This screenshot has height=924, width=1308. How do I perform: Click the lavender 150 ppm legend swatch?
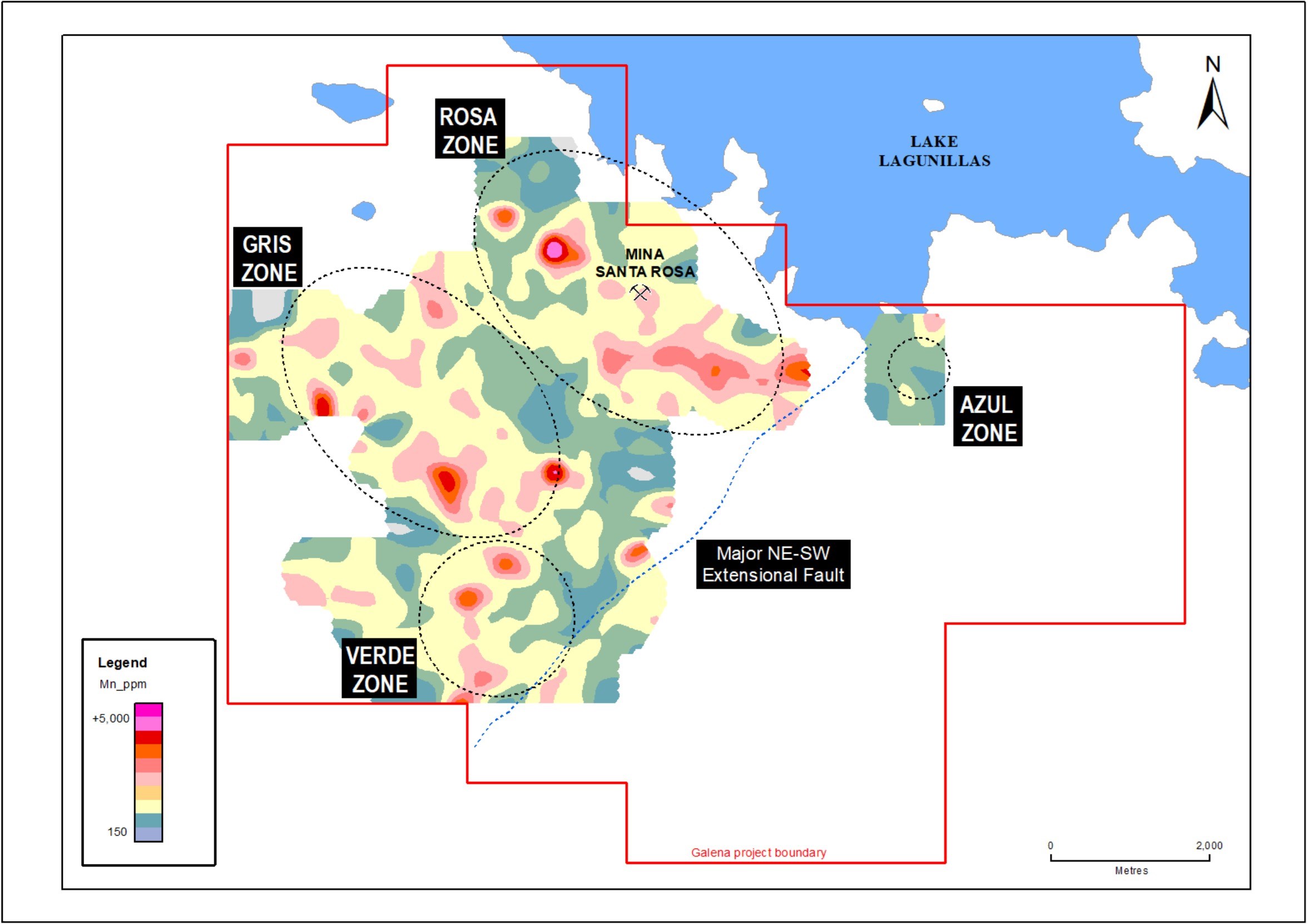tap(148, 834)
